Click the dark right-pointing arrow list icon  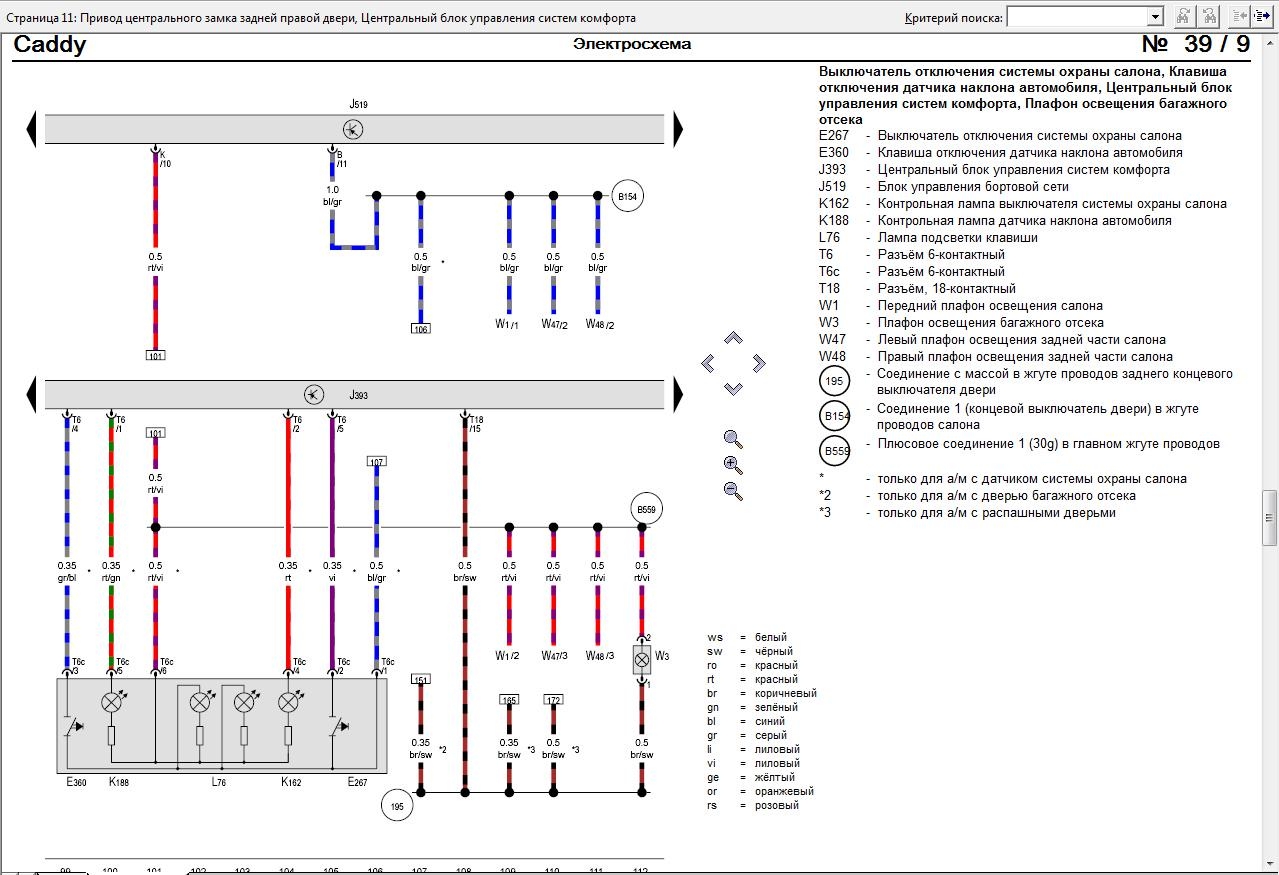click(1262, 16)
